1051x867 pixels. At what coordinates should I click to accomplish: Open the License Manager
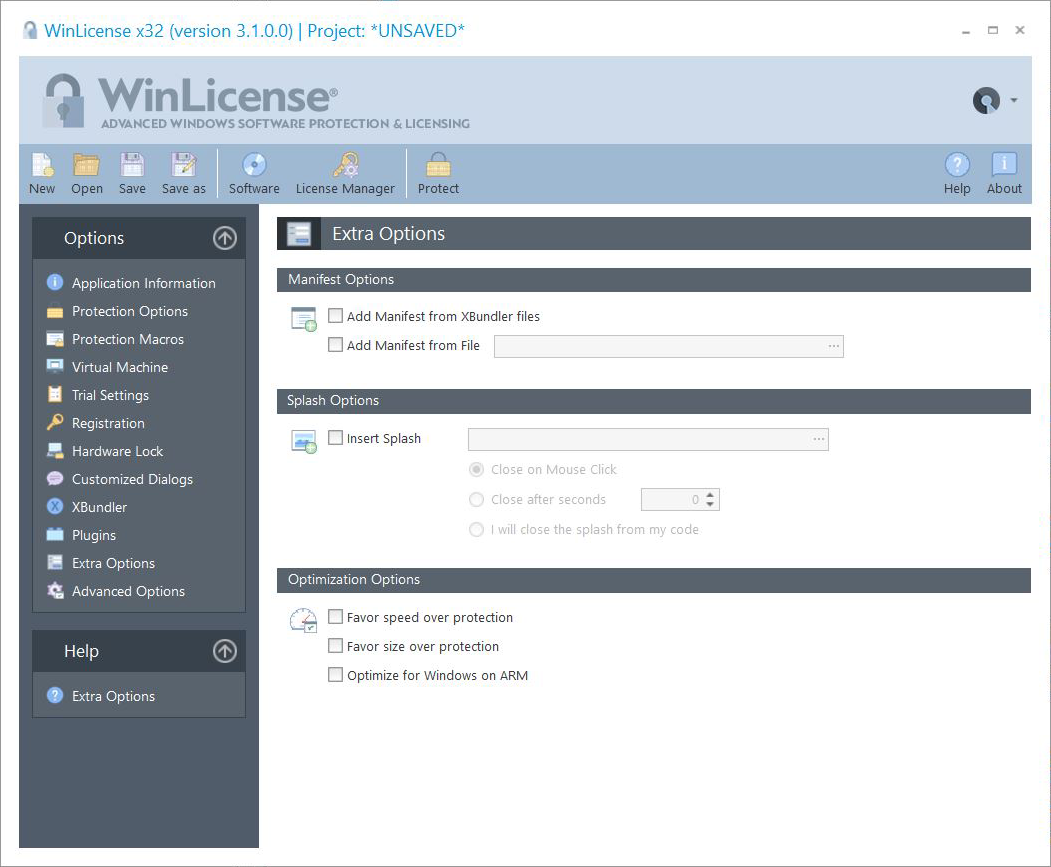346,165
